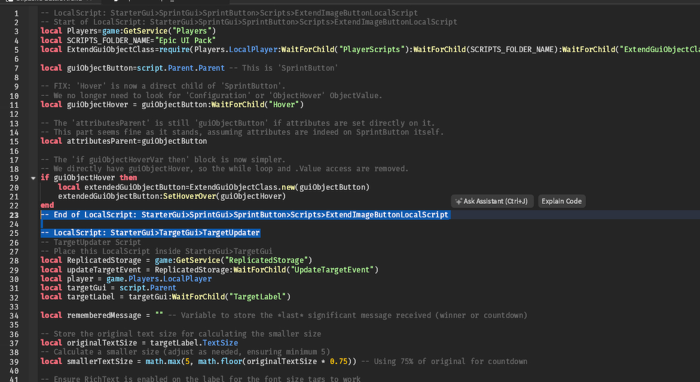
Task: Click the 'extendedGuiObjectButton:SetHoverOver(guiObjectHover)' line
Action: 172,196
